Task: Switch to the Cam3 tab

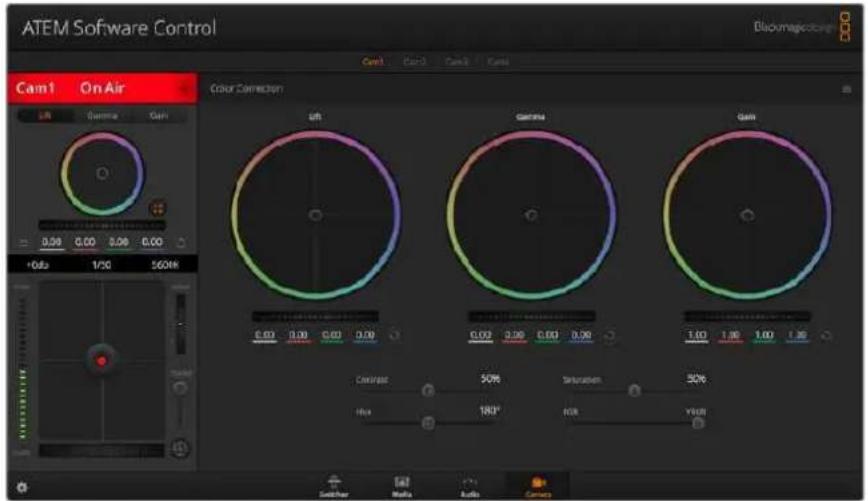Action: pos(457,61)
